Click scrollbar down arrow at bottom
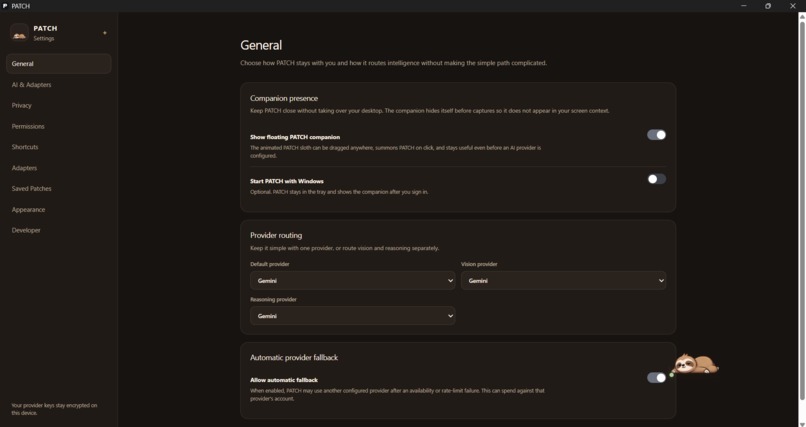Image resolution: width=806 pixels, height=427 pixels. (x=802, y=424)
